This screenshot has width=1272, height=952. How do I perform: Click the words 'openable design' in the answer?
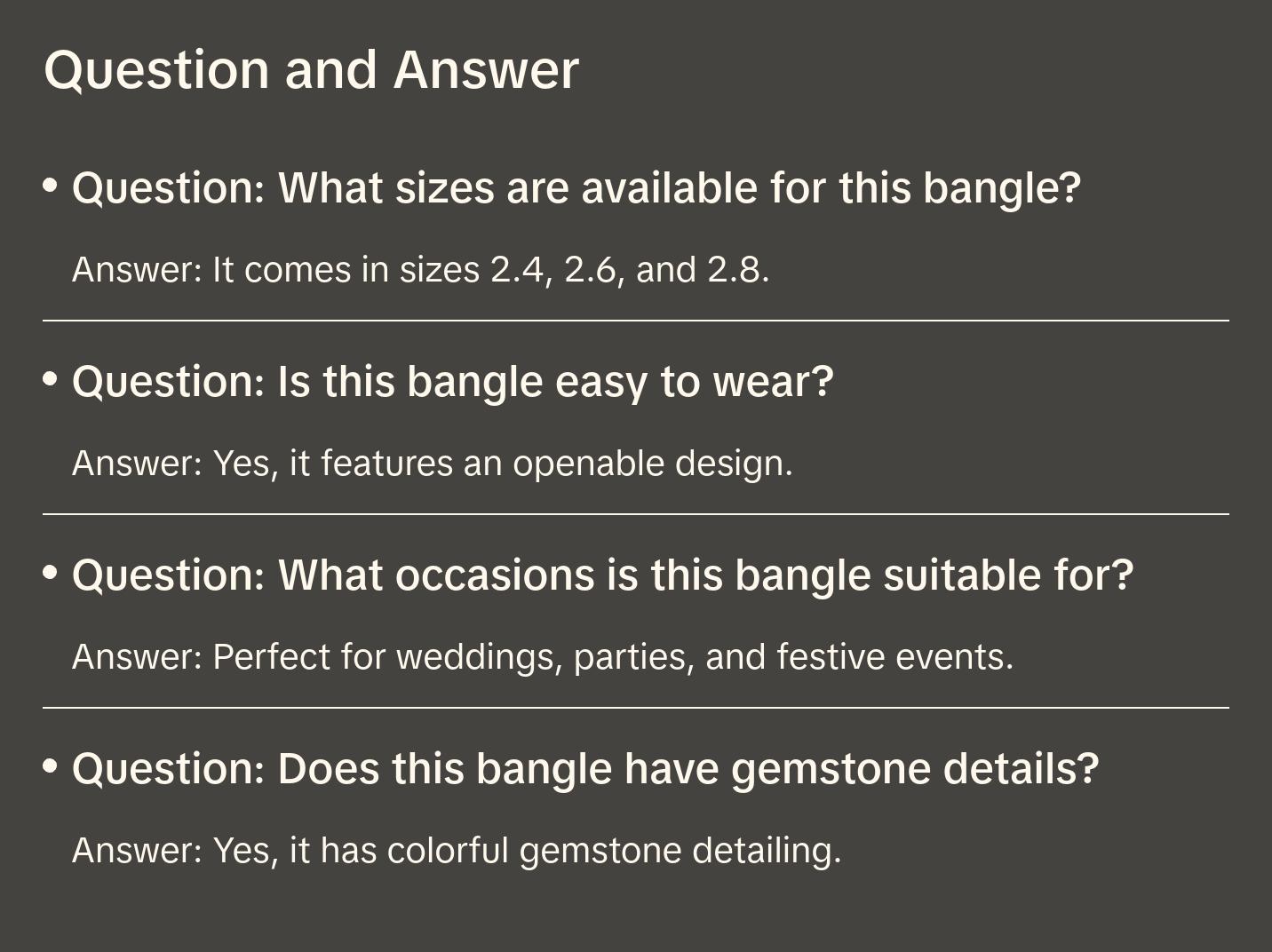pyautogui.click(x=652, y=464)
